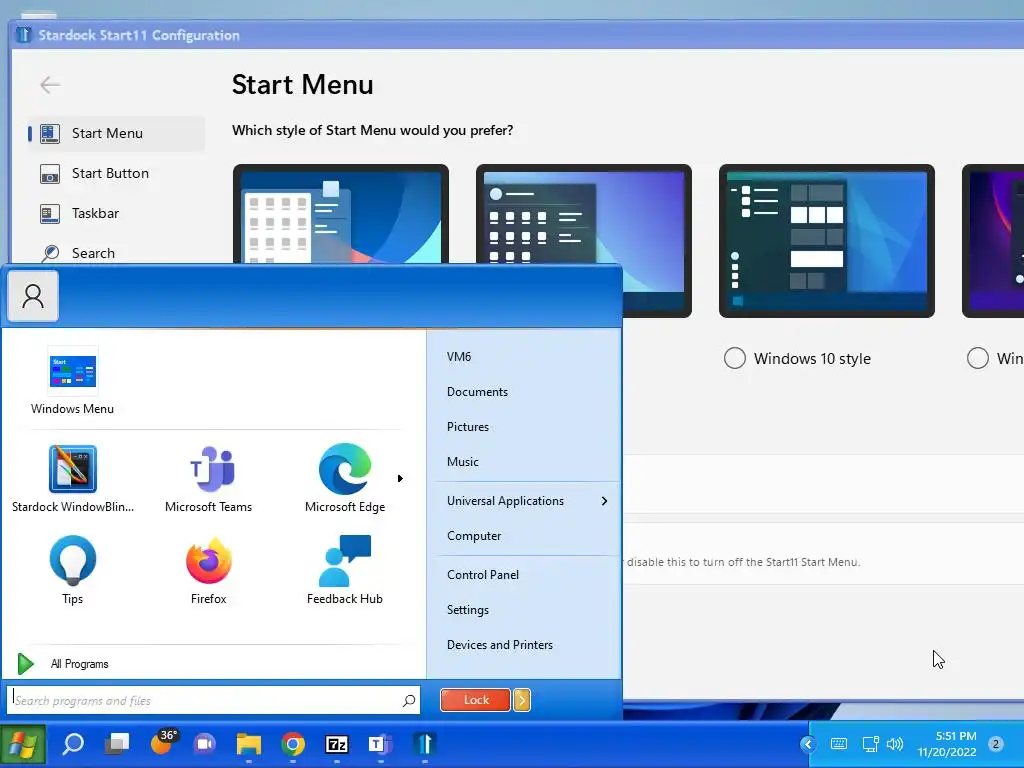This screenshot has width=1024, height=768.
Task: Click the search magnifier in search box
Action: pos(409,700)
